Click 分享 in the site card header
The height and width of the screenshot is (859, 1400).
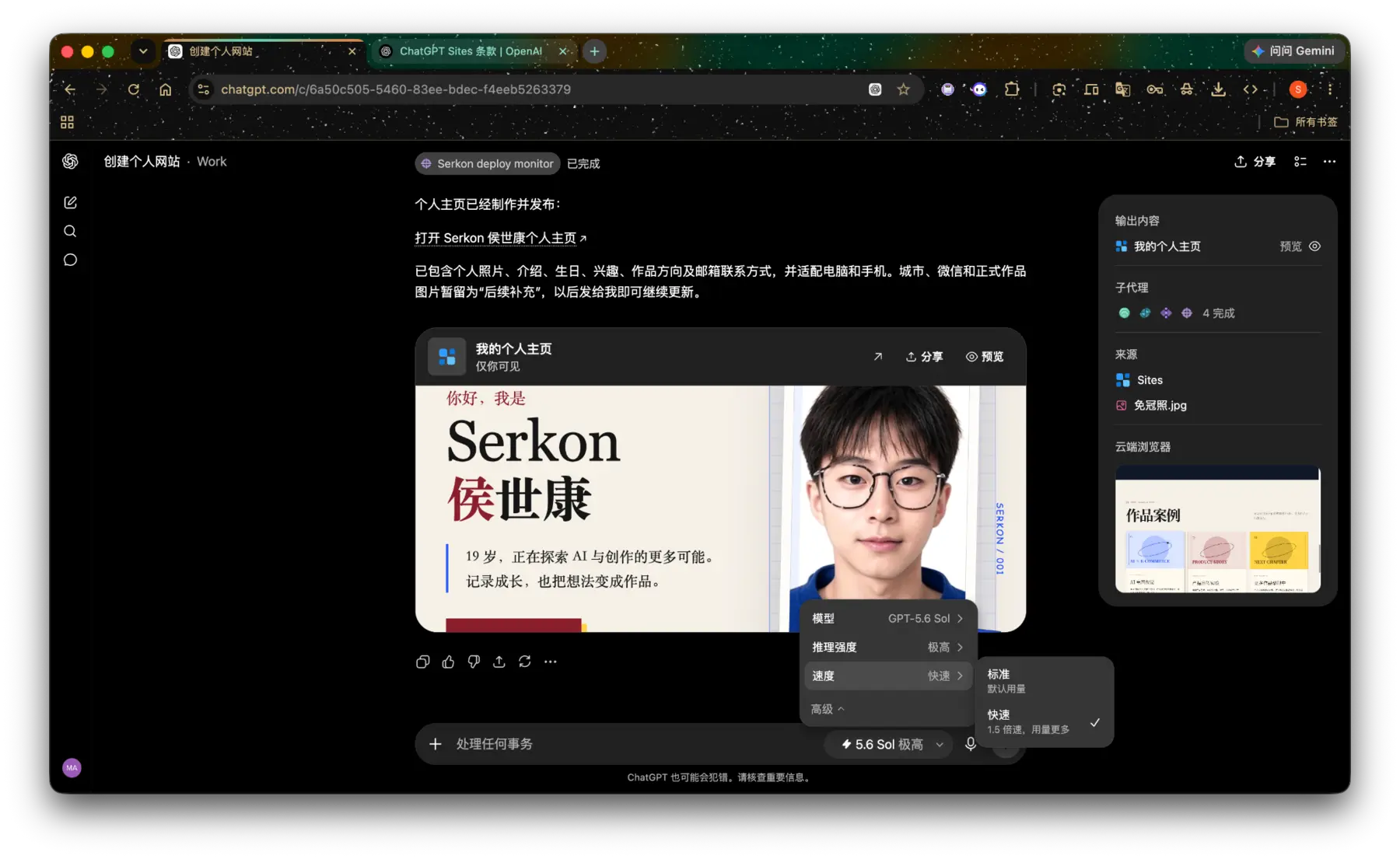(924, 357)
